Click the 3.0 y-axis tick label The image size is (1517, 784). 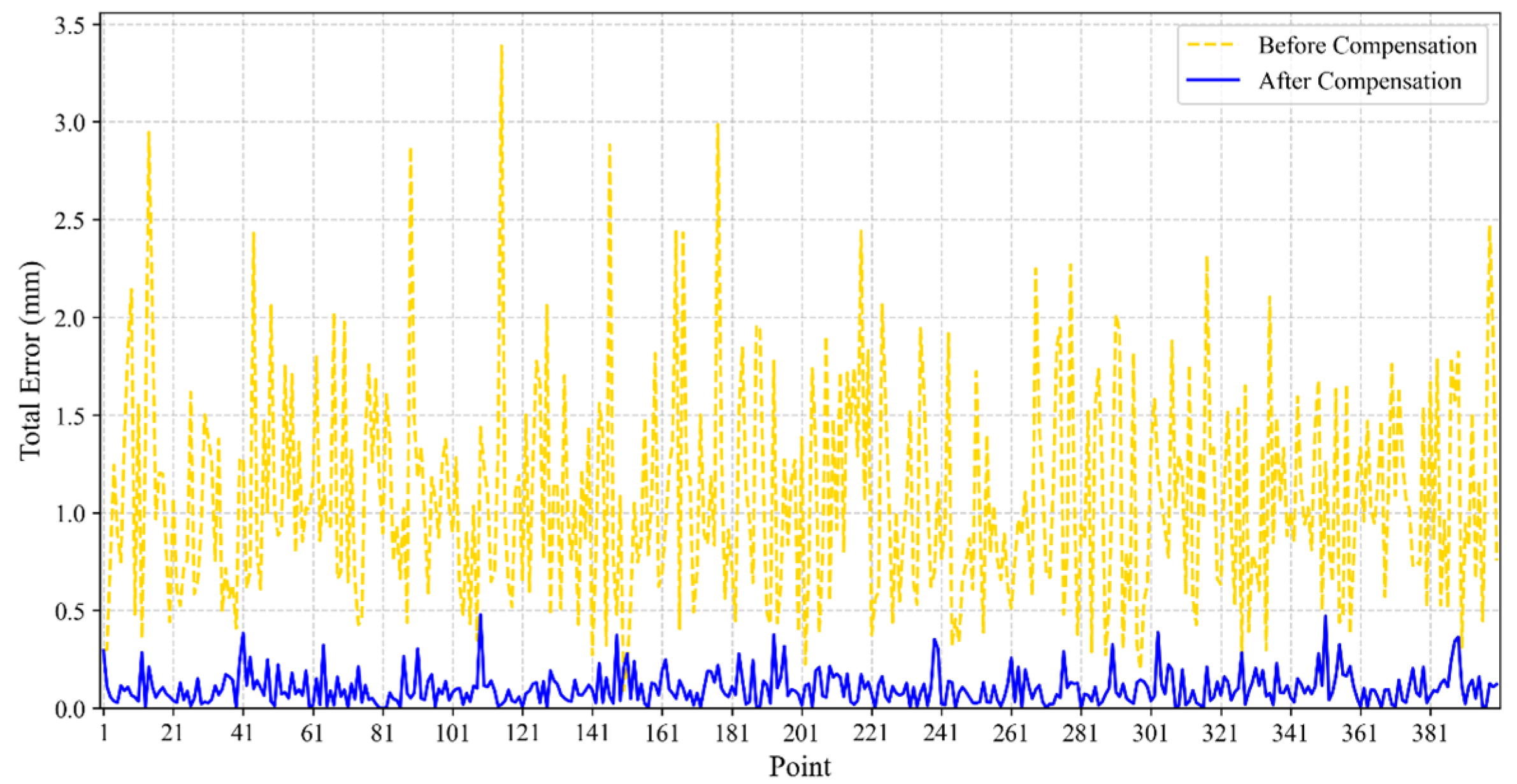[69, 123]
